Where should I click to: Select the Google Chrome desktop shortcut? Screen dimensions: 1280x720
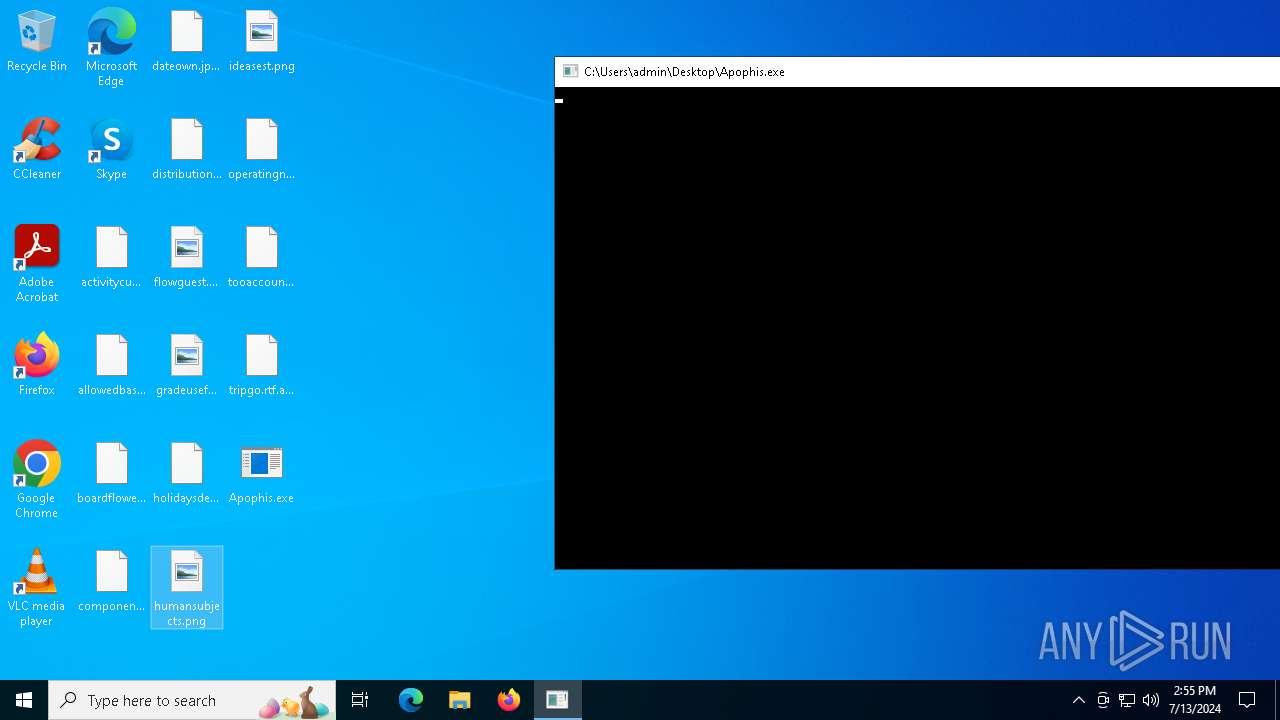click(37, 480)
